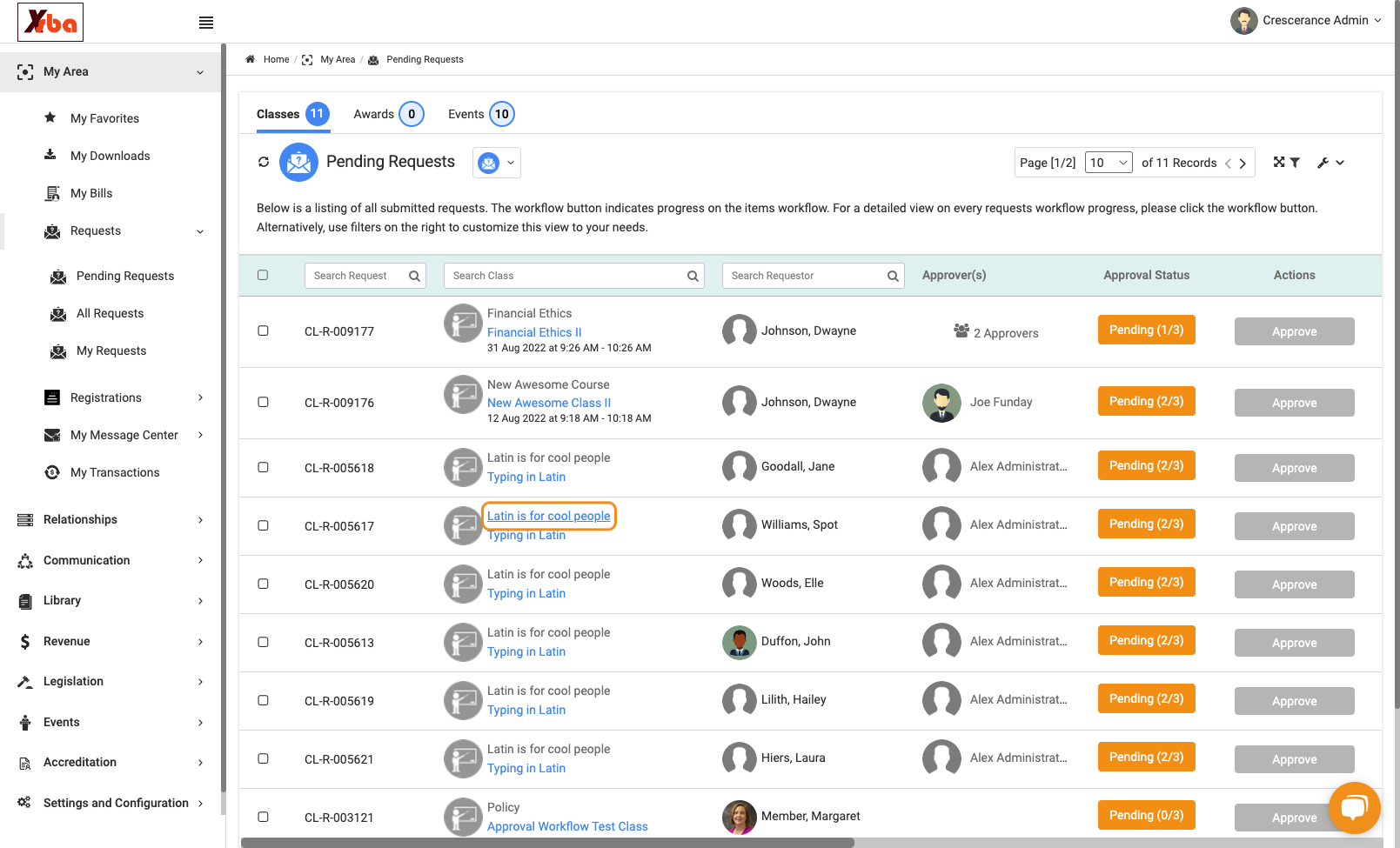1400x848 pixels.
Task: Collapse the Requests submenu
Action: (200, 231)
